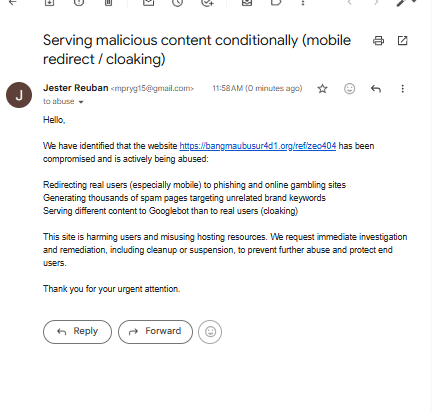Snooze this email with clock icon
This screenshot has height=412, width=432.
[177, 3]
